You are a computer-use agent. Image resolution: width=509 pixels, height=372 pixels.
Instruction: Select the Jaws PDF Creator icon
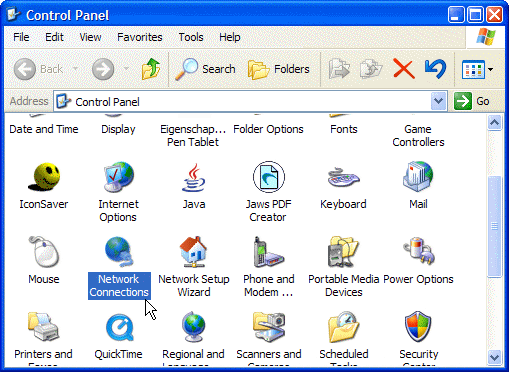pyautogui.click(x=269, y=177)
